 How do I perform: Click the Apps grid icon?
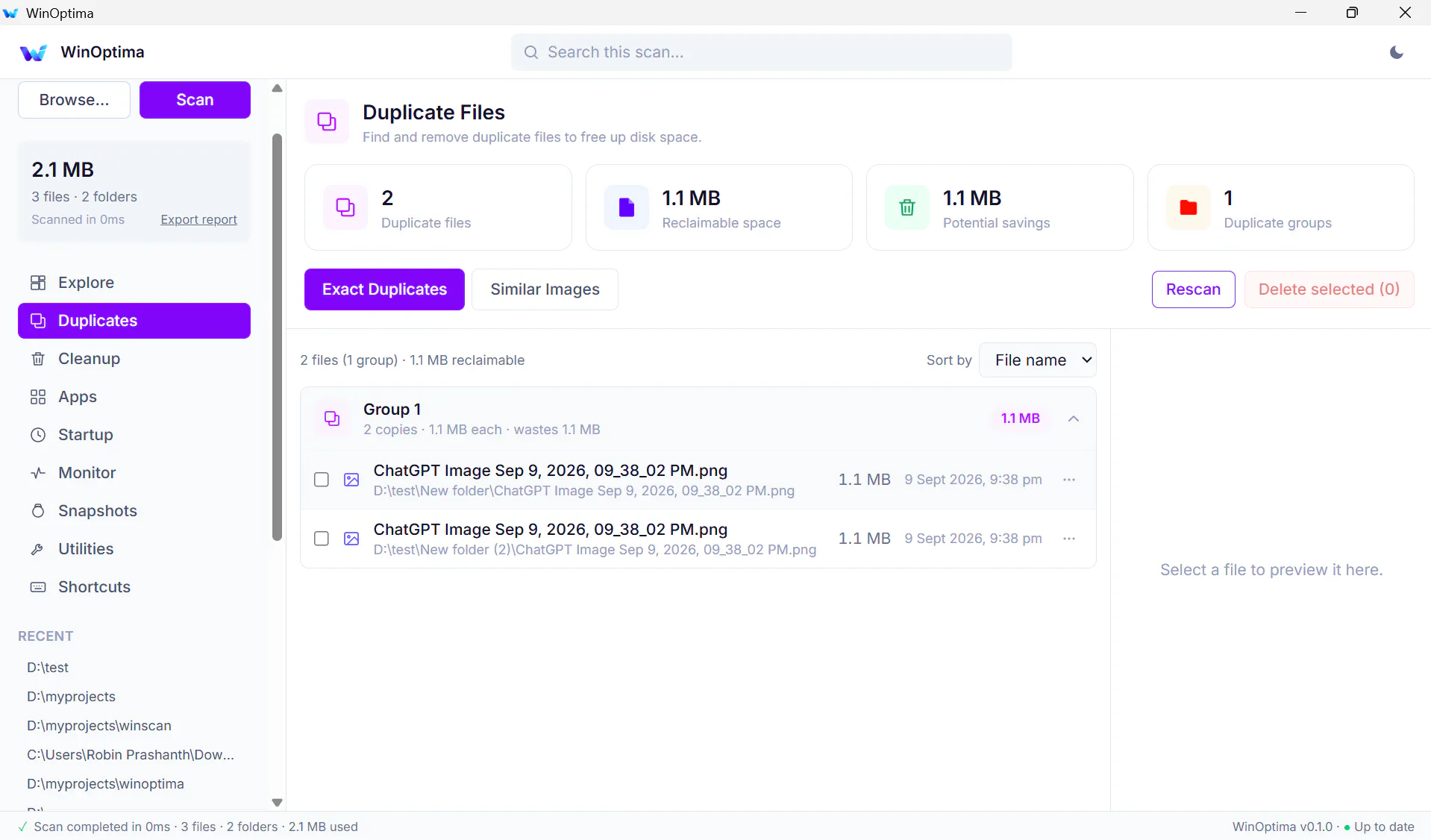(38, 397)
